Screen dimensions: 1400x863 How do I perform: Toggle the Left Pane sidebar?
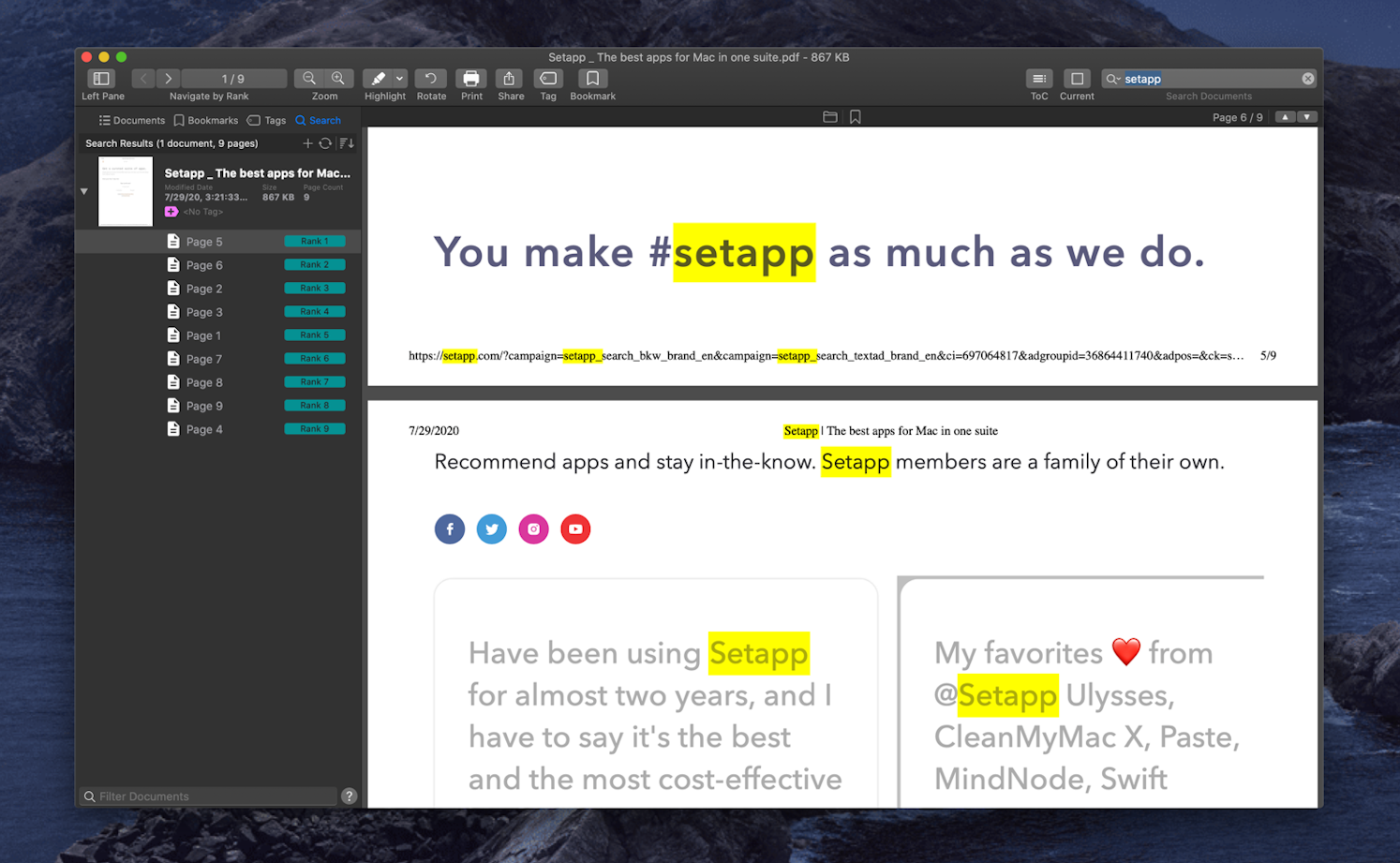click(101, 79)
